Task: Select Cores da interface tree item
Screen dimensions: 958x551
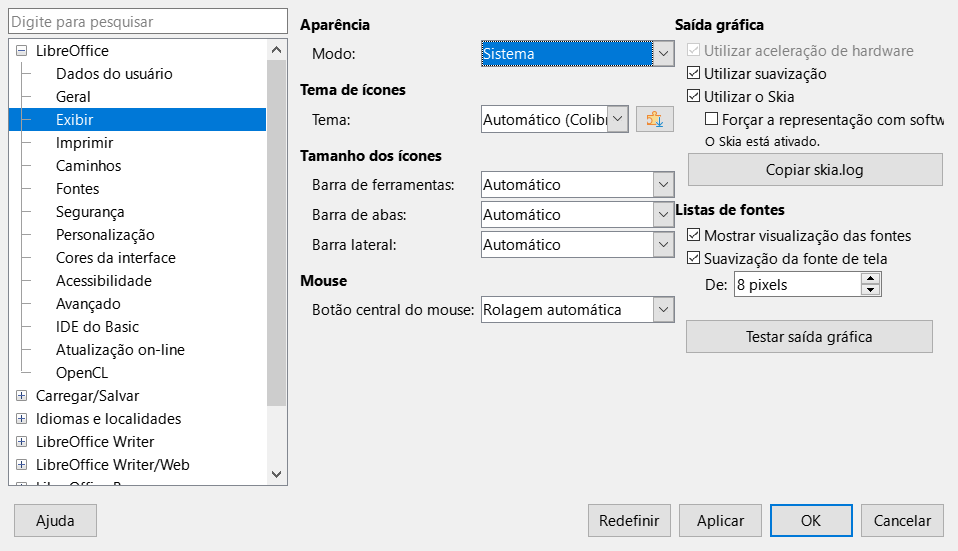Action: [115, 258]
